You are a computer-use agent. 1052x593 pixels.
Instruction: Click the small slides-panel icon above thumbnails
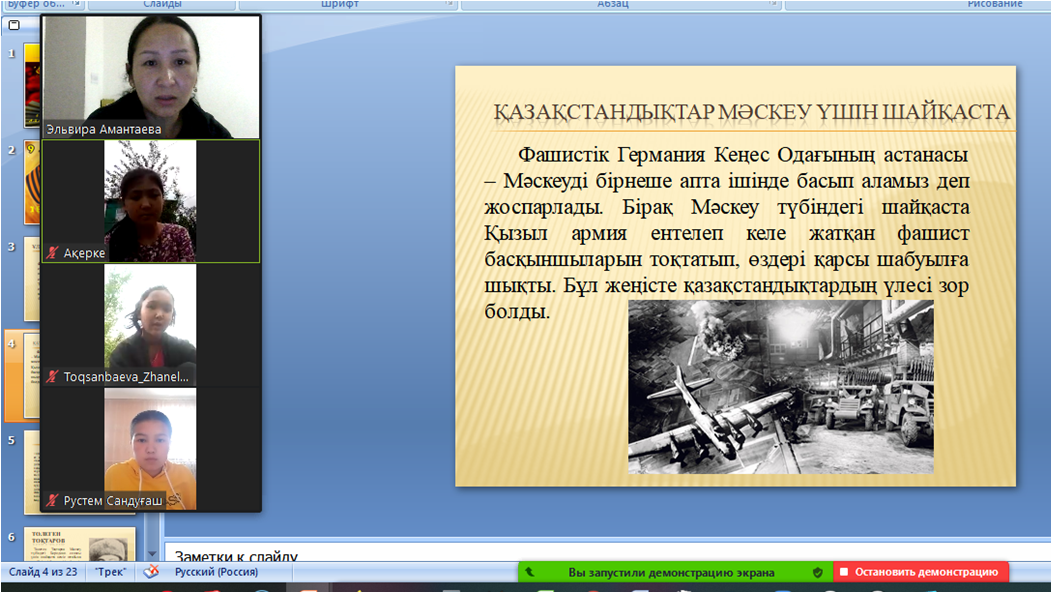point(14,26)
